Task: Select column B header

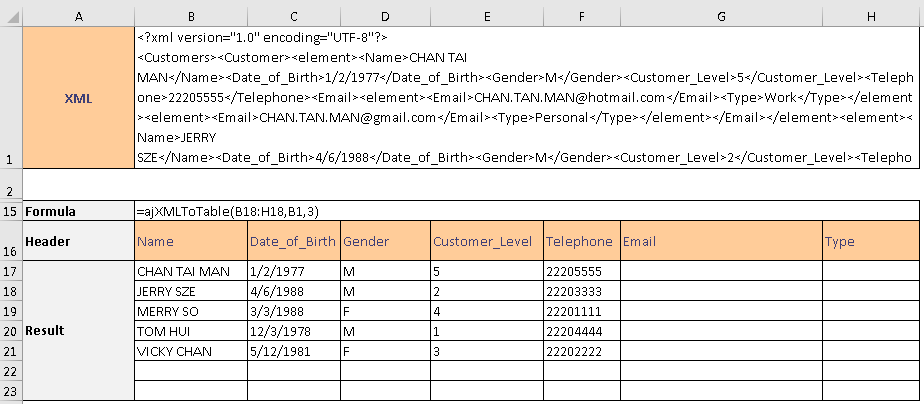Action: 190,12
